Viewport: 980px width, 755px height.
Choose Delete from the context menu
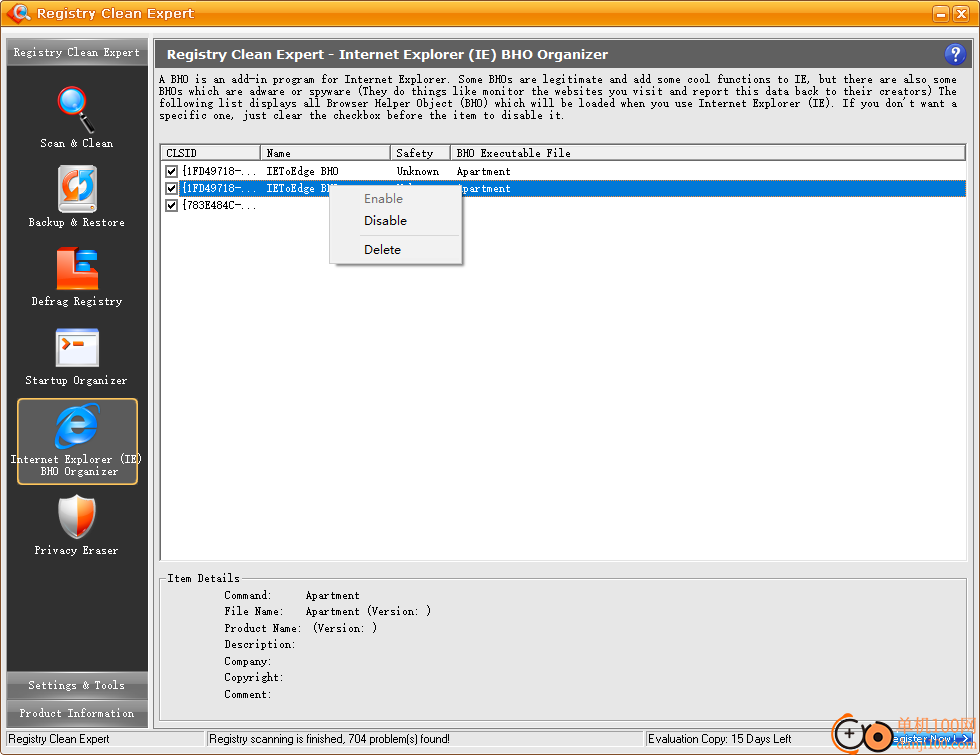[382, 249]
